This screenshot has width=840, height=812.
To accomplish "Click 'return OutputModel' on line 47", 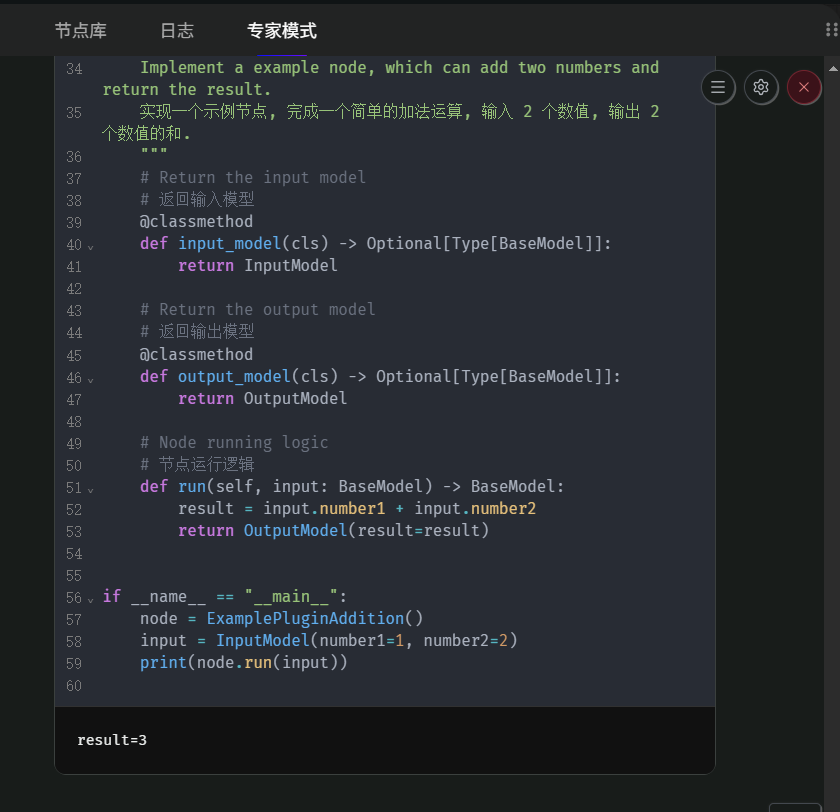I will [x=262, y=399].
